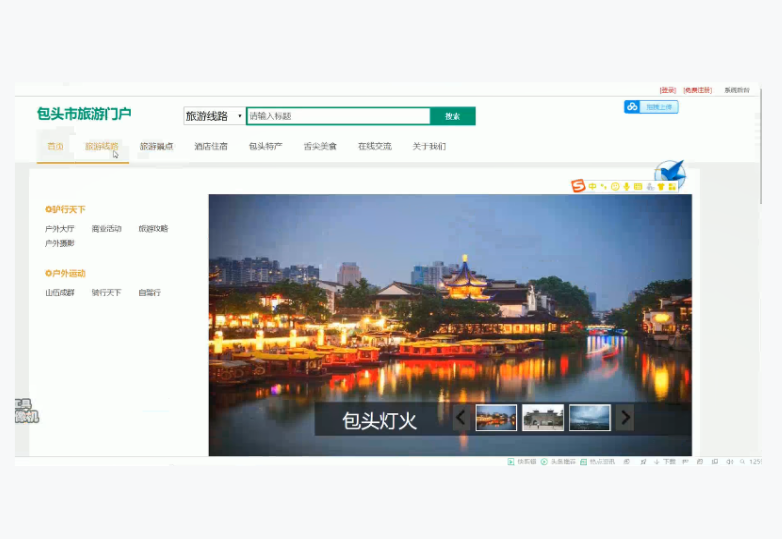The image size is (782, 539).
Task: Click the magnifier zoom icon in the status bar
Action: [x=742, y=462]
